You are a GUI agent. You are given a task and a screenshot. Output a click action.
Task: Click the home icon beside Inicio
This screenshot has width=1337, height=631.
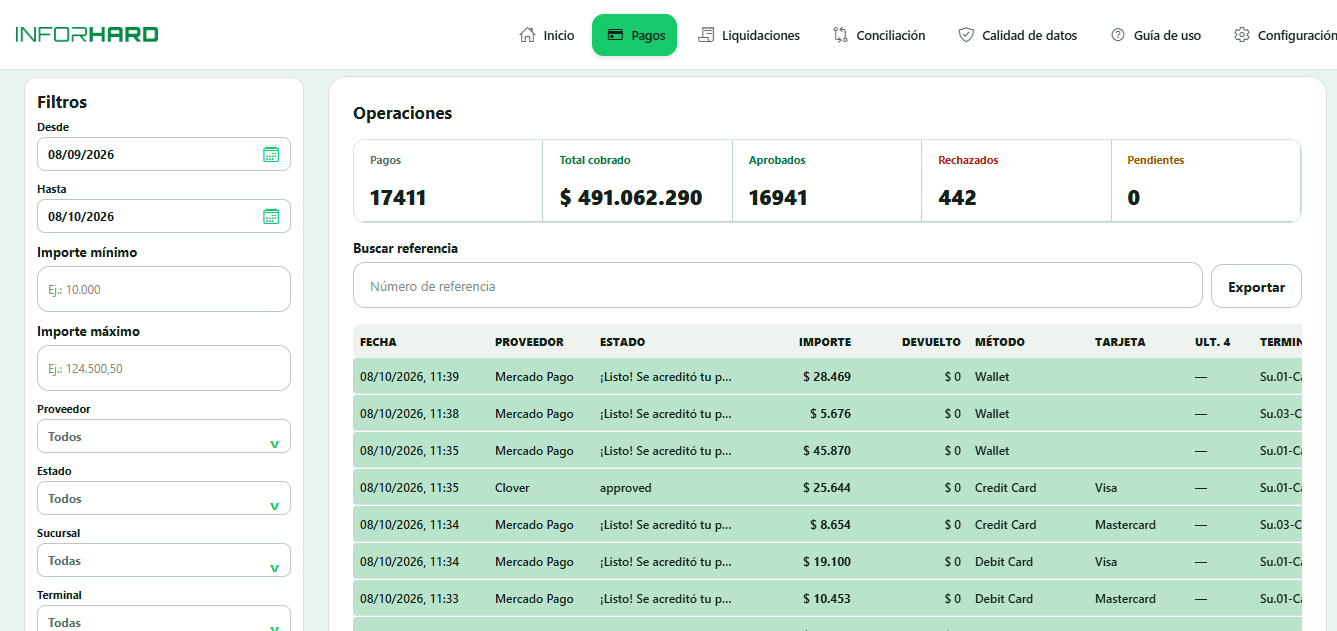[527, 35]
